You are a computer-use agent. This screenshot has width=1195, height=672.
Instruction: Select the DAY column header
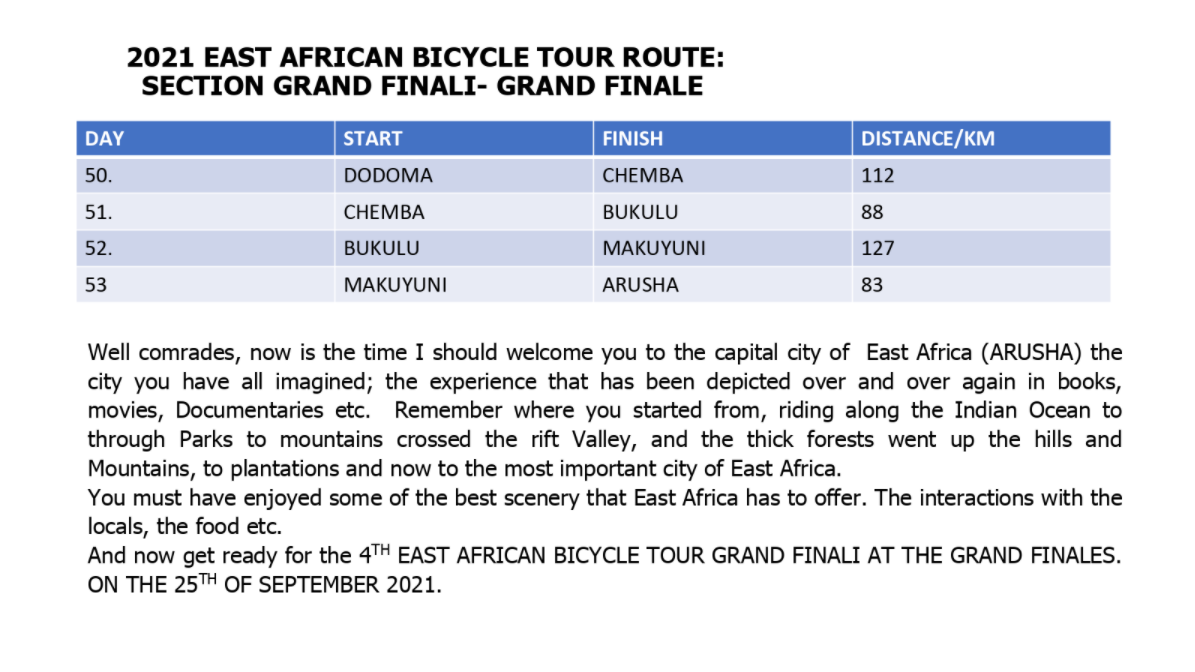[x=105, y=139]
